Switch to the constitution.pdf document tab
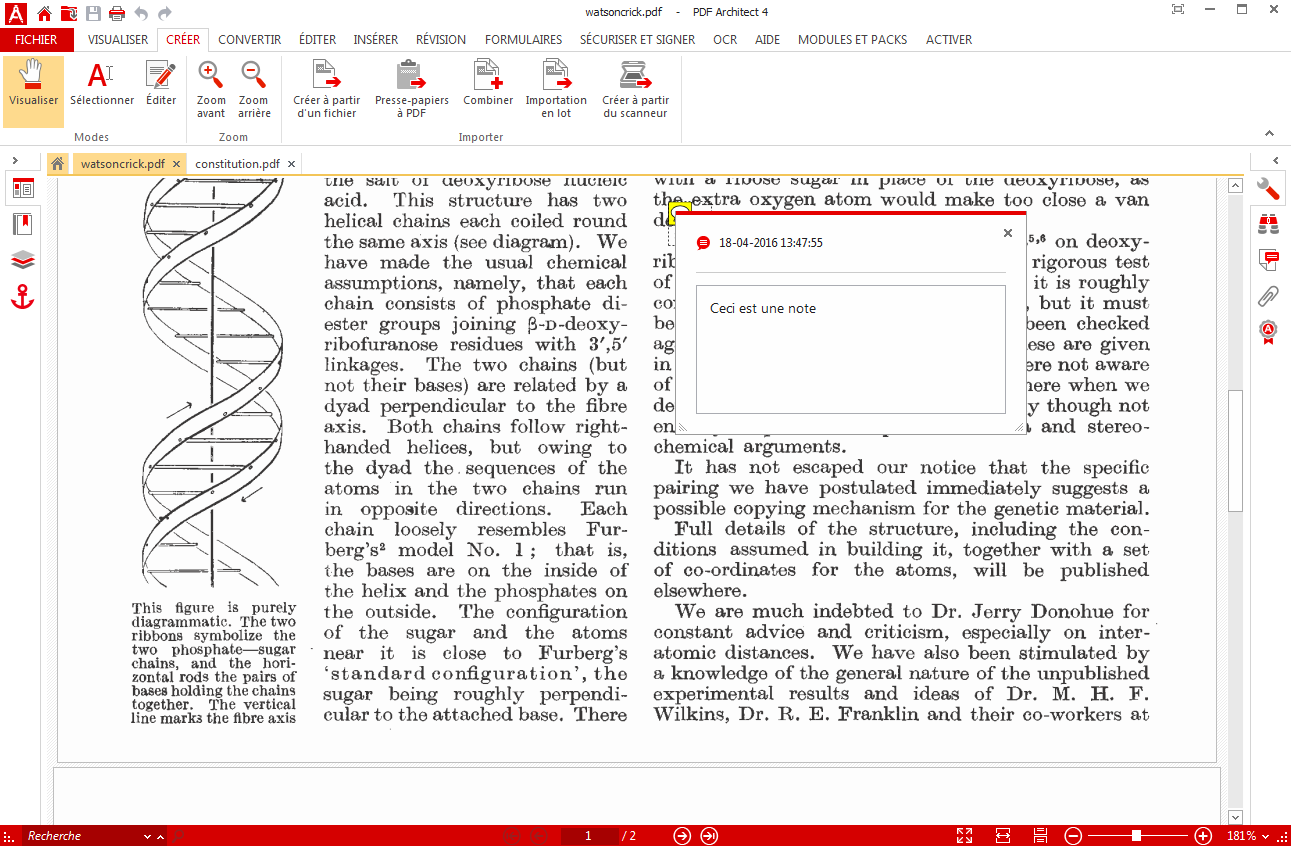This screenshot has height=846, width=1291. coord(237,164)
